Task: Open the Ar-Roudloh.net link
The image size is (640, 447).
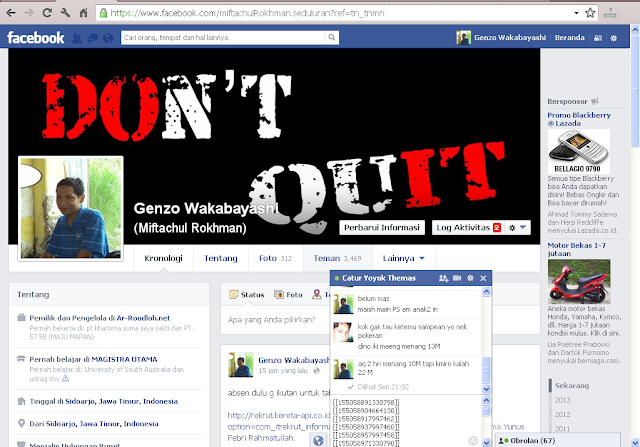Action: [x=143, y=318]
